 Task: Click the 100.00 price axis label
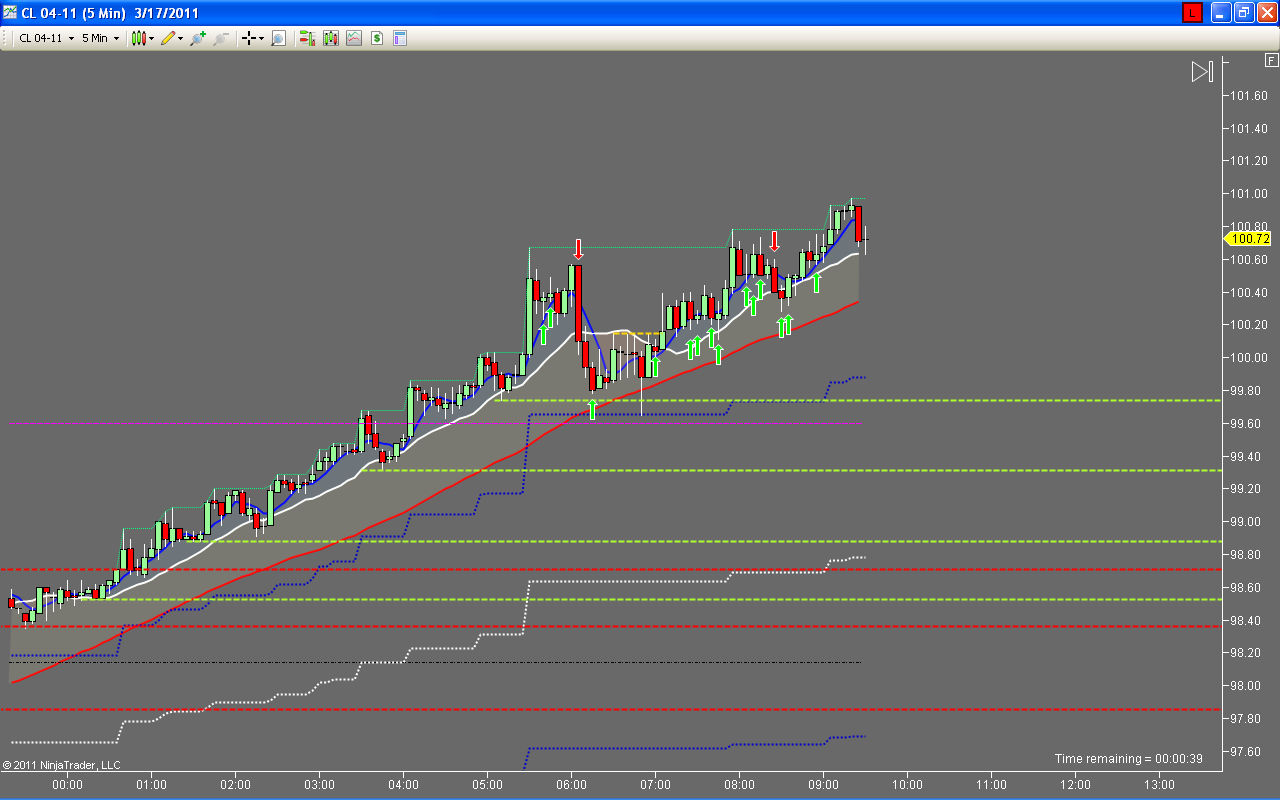(x=1249, y=358)
